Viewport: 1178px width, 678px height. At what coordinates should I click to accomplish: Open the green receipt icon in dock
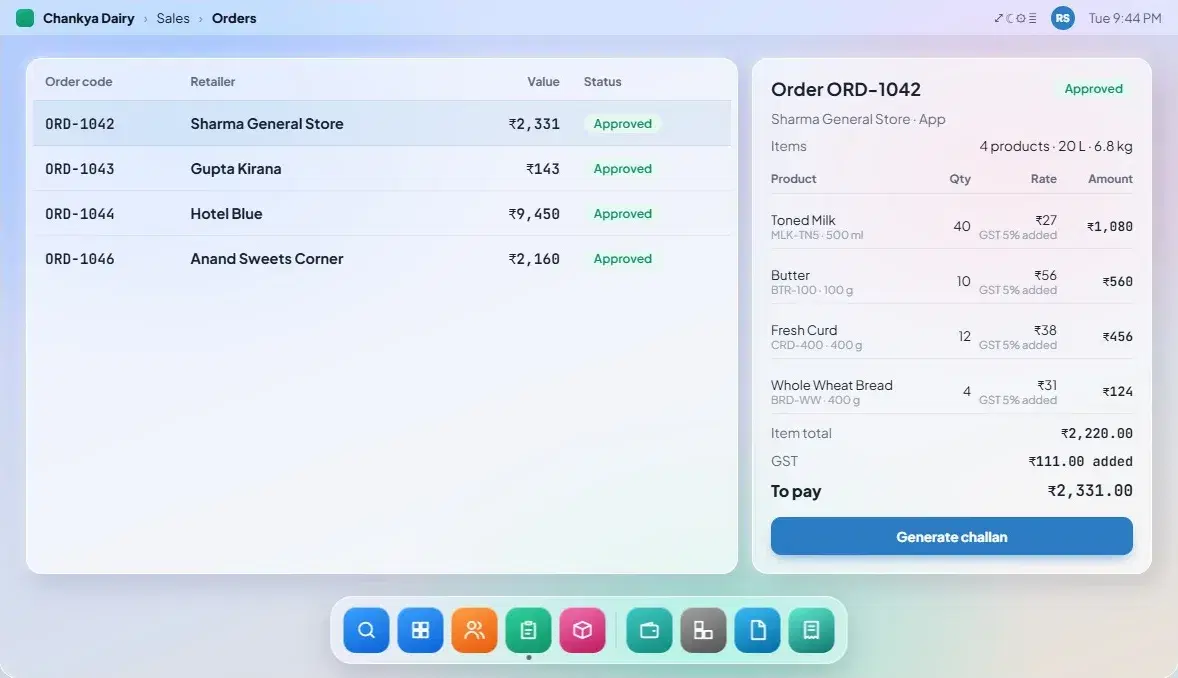[811, 630]
